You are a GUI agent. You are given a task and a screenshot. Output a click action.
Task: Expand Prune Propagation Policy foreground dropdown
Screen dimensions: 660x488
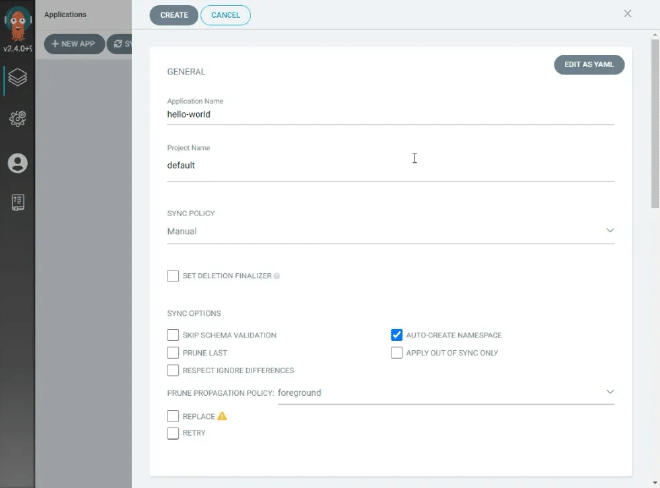click(446, 393)
